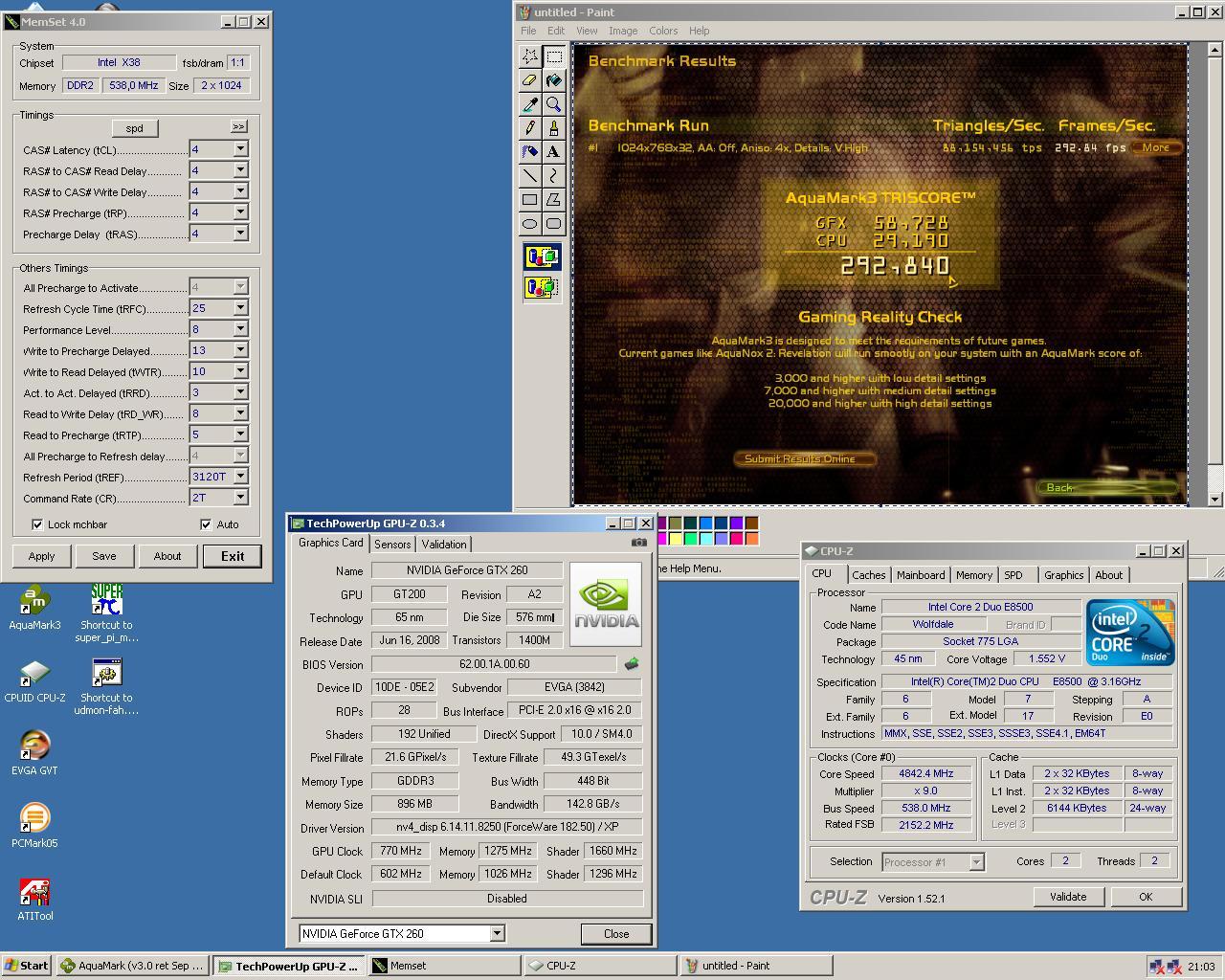The image size is (1225, 980).
Task: Click the Save button in MemSet
Action: point(104,556)
